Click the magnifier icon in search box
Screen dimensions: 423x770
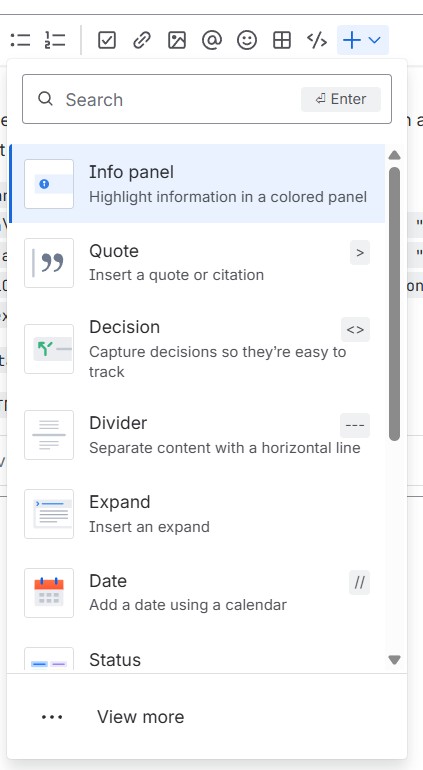[x=45, y=99]
